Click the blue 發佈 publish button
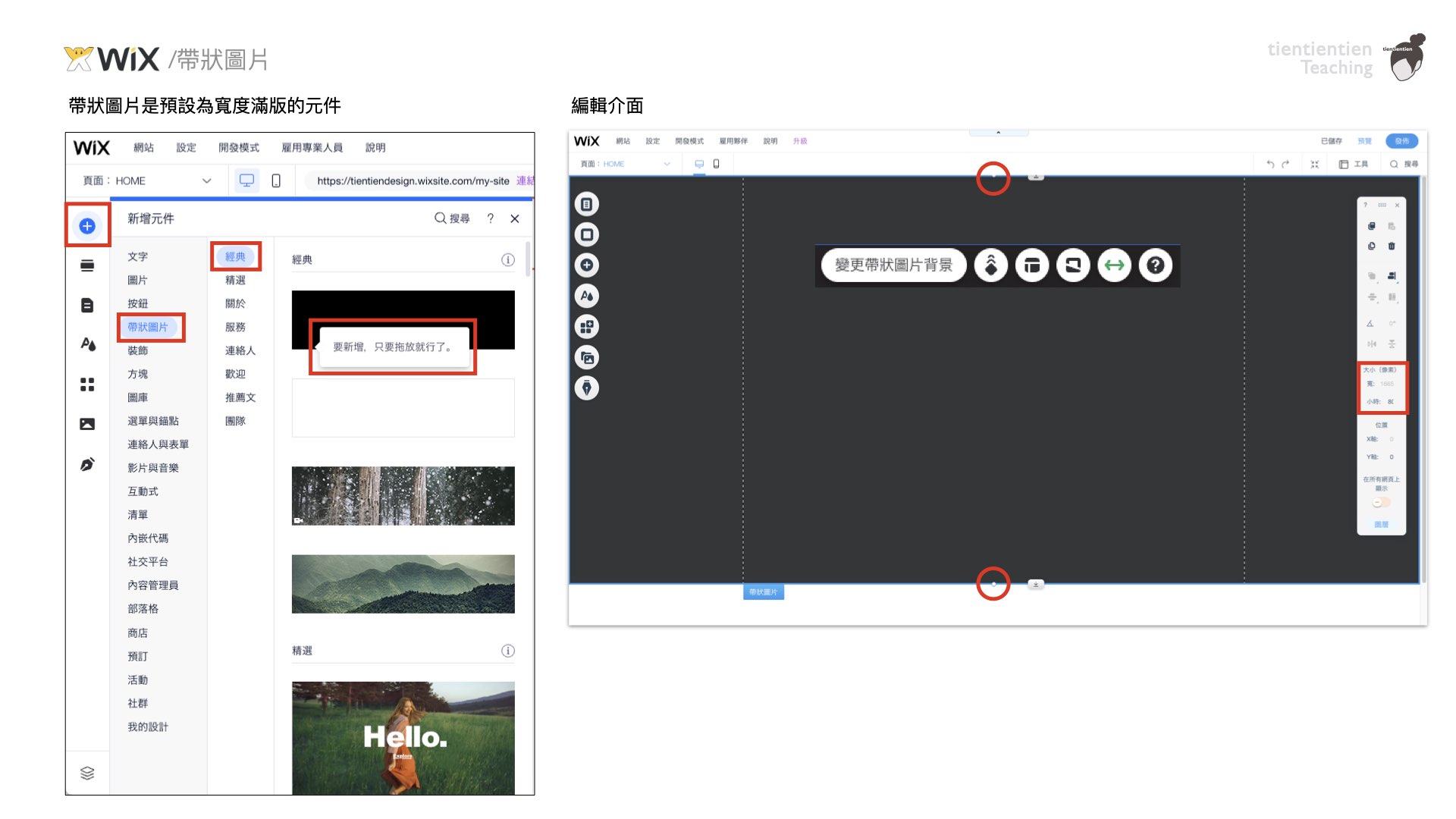The width and height of the screenshot is (1456, 819). coord(1401,141)
